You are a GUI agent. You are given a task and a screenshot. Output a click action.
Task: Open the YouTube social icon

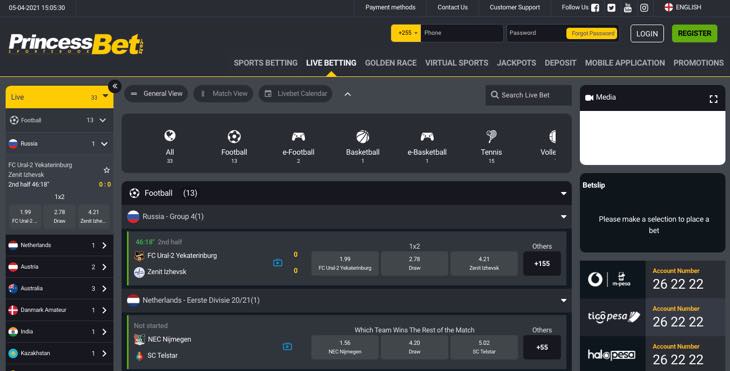628,7
